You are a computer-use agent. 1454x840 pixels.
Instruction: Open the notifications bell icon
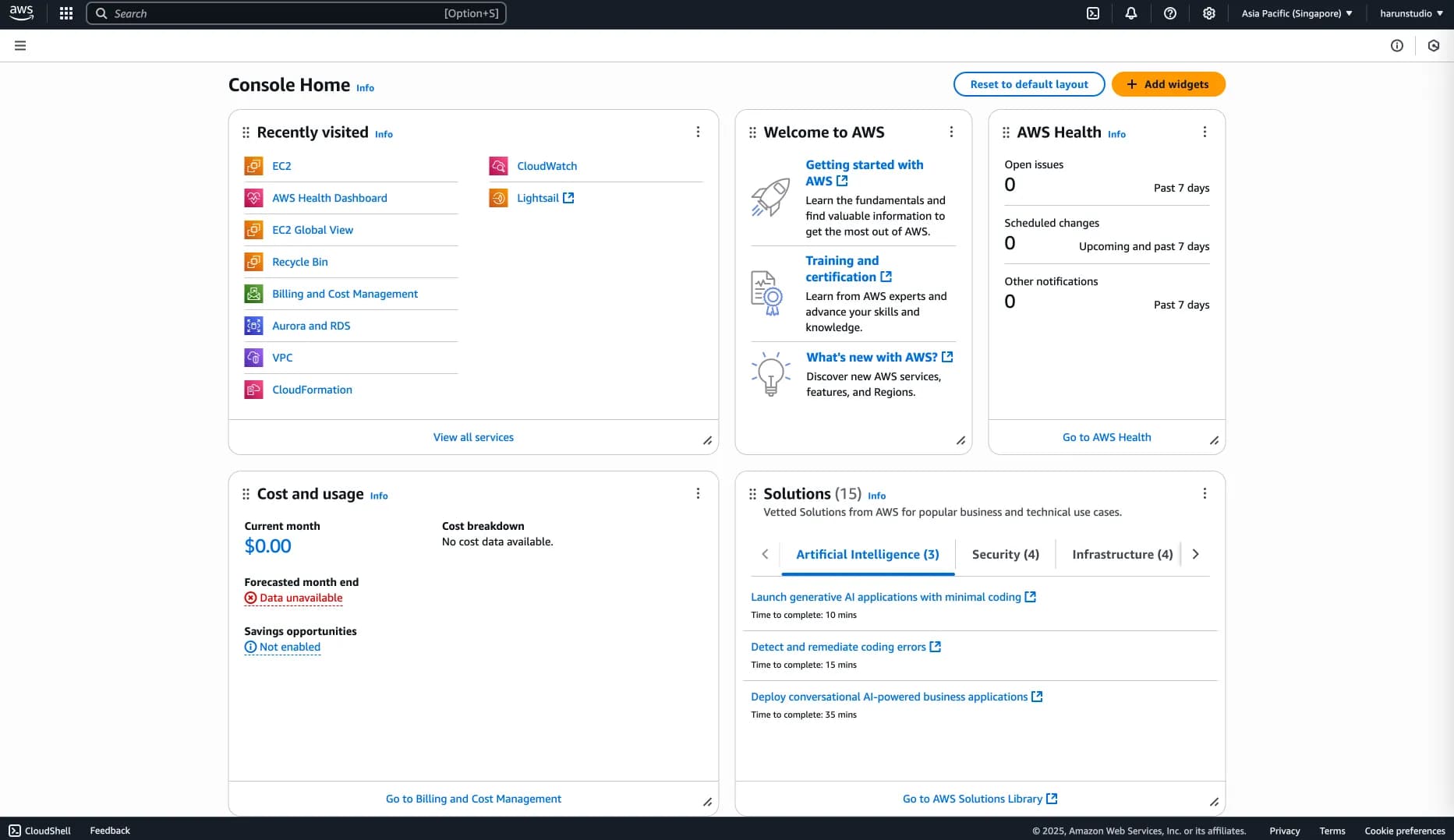click(x=1131, y=12)
